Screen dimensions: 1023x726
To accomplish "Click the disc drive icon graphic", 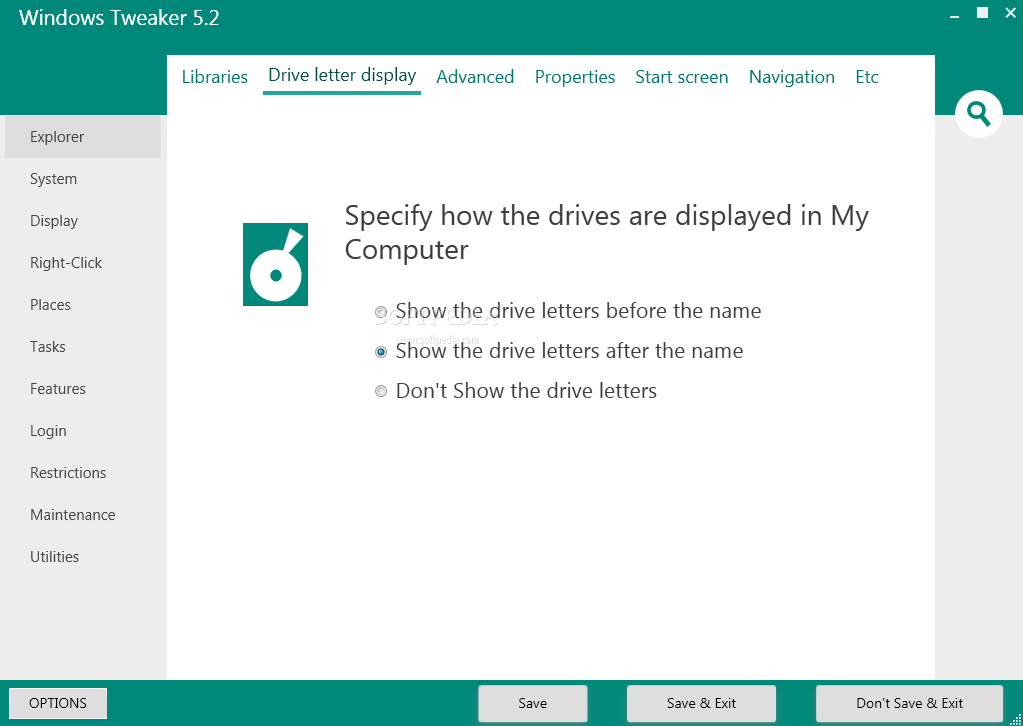I will pos(275,264).
